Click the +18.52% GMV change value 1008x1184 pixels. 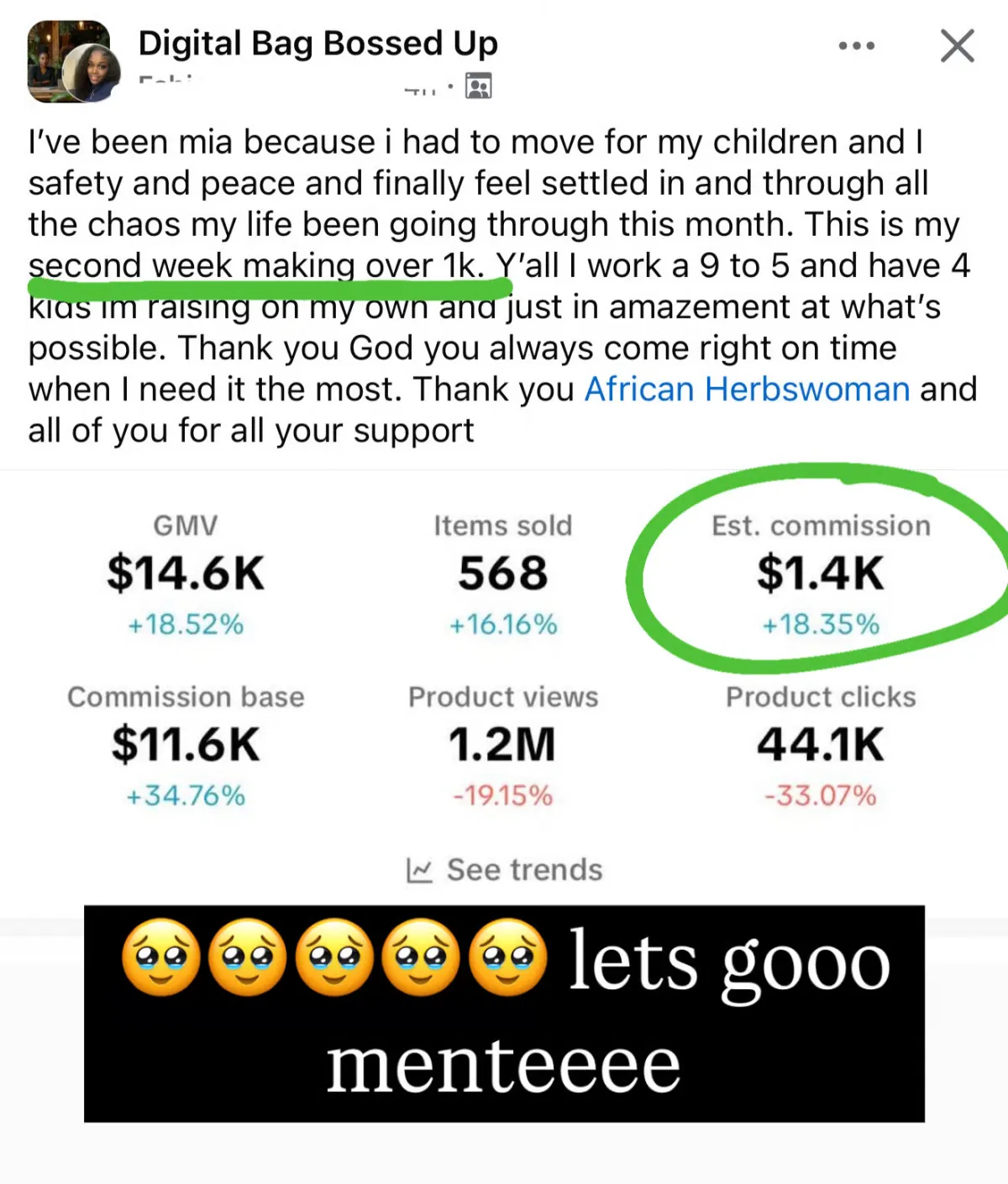tap(186, 625)
